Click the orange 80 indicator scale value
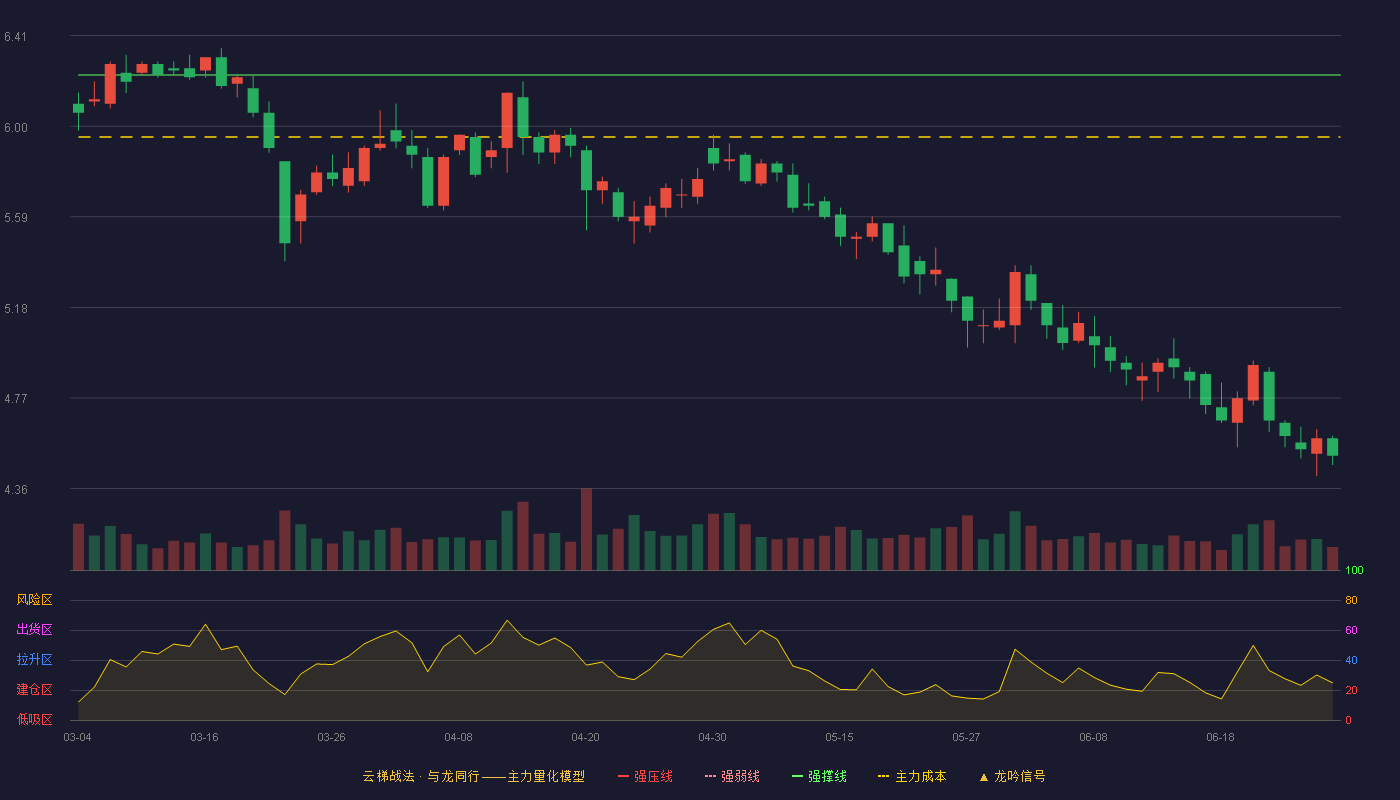Image resolution: width=1400 pixels, height=800 pixels. (x=1351, y=600)
